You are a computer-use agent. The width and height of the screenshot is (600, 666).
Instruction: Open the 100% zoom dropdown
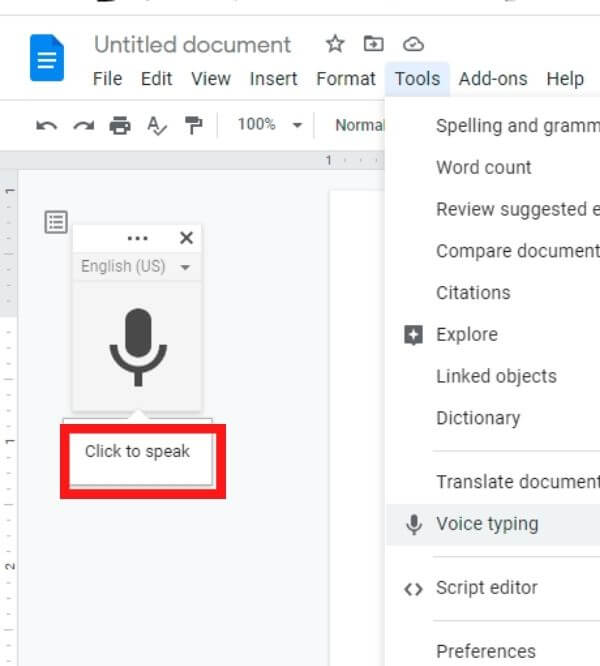pos(269,125)
